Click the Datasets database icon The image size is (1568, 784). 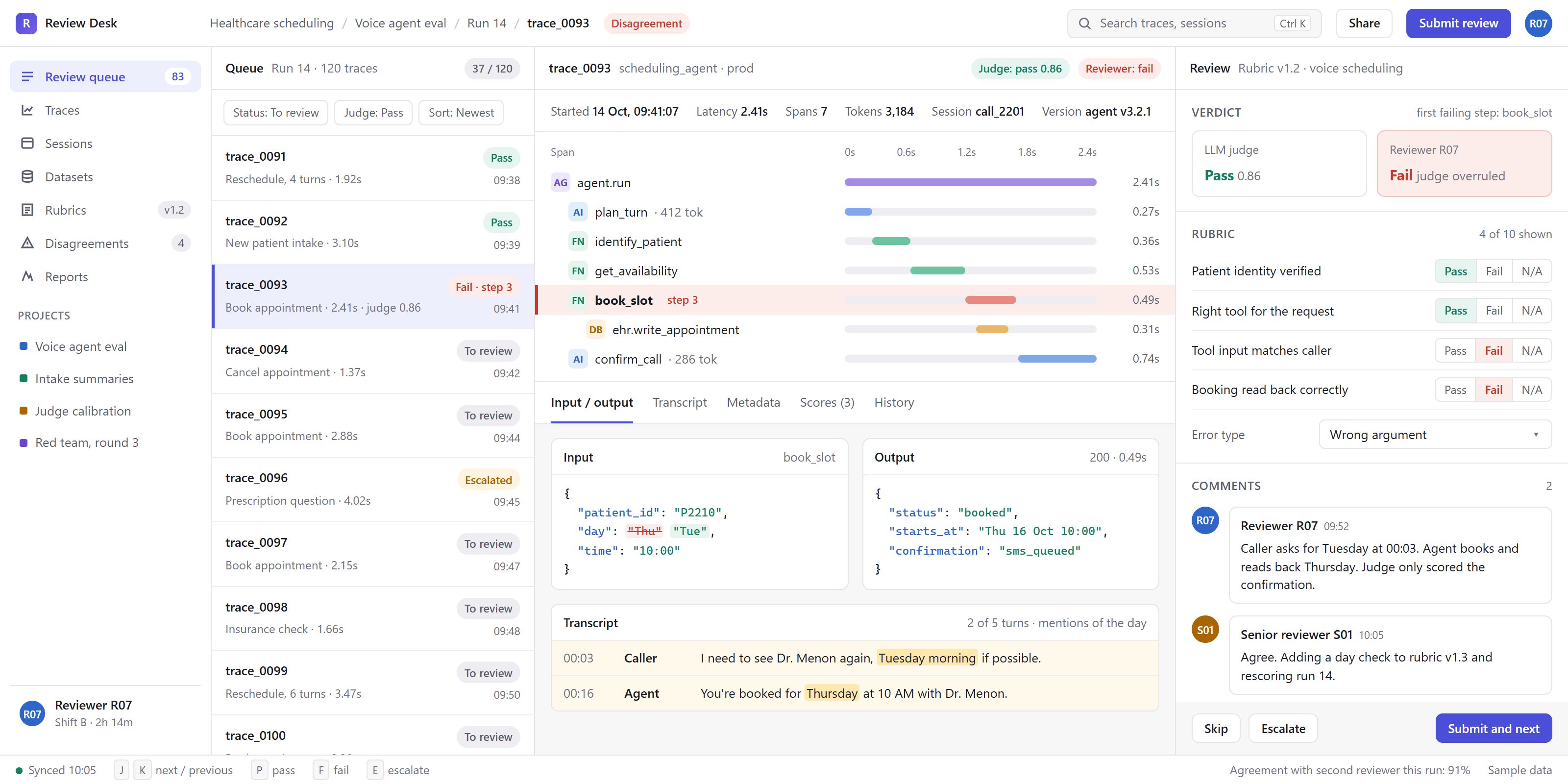tap(27, 176)
